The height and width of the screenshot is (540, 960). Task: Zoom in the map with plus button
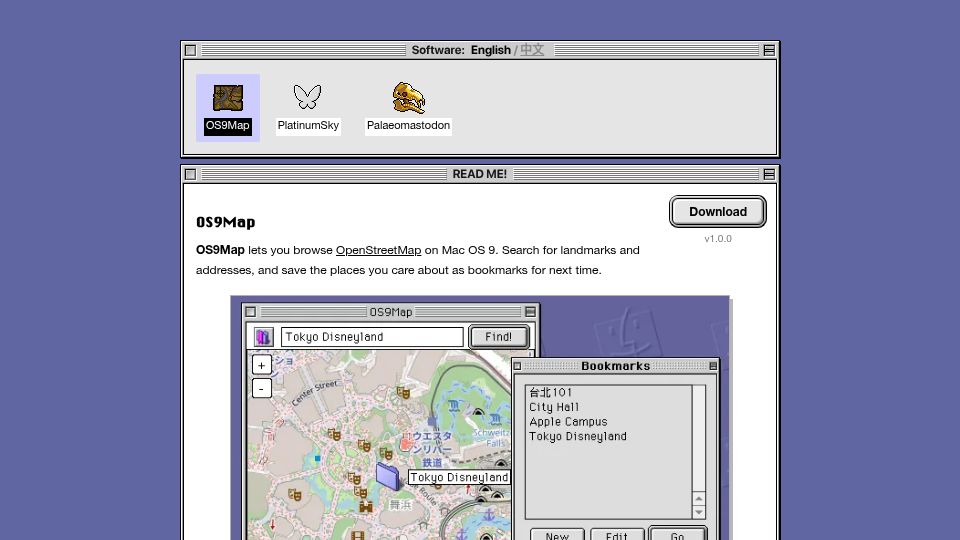tap(261, 366)
